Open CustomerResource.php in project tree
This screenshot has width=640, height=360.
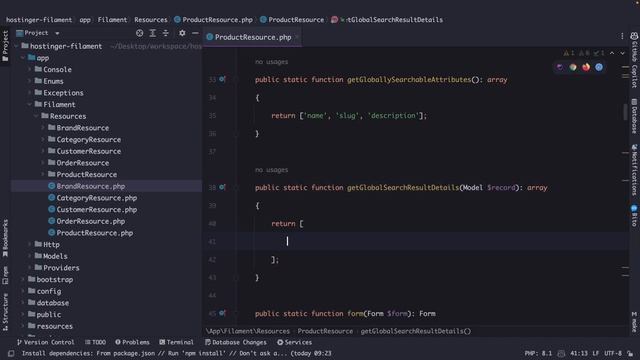(x=97, y=210)
